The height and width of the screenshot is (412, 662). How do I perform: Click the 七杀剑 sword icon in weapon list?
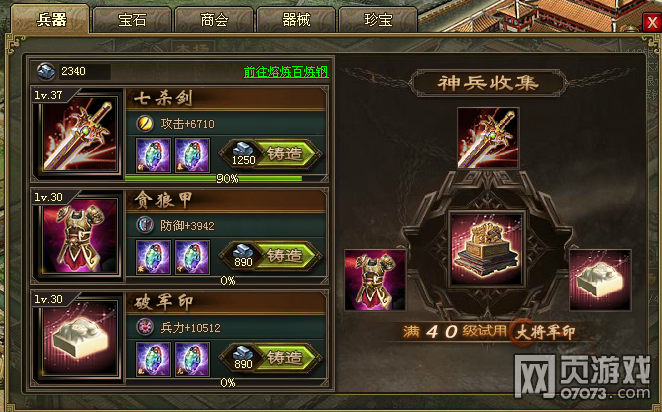coord(80,134)
